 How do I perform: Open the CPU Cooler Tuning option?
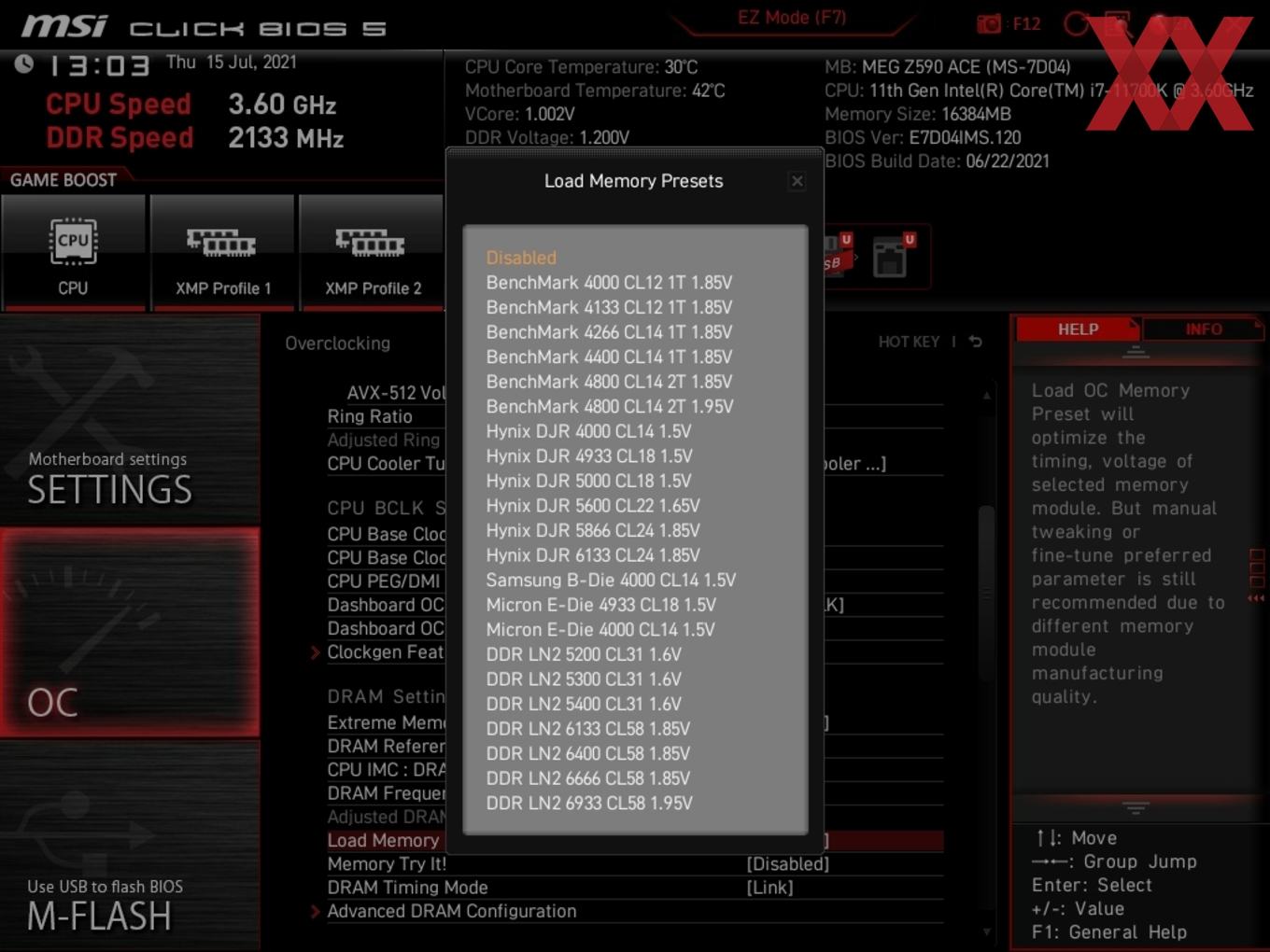coord(385,464)
